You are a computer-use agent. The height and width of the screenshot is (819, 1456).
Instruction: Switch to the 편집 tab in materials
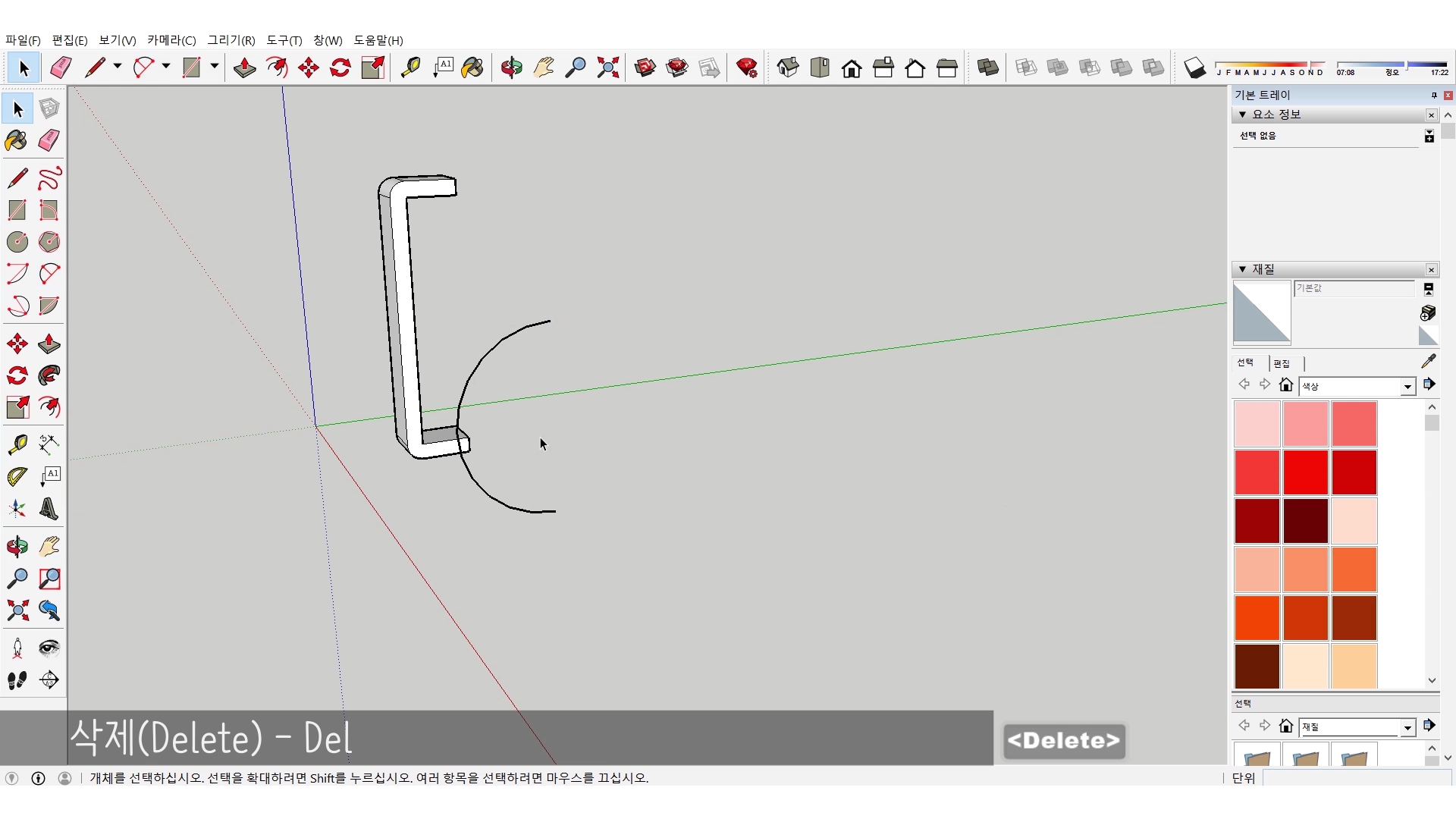coord(1282,363)
